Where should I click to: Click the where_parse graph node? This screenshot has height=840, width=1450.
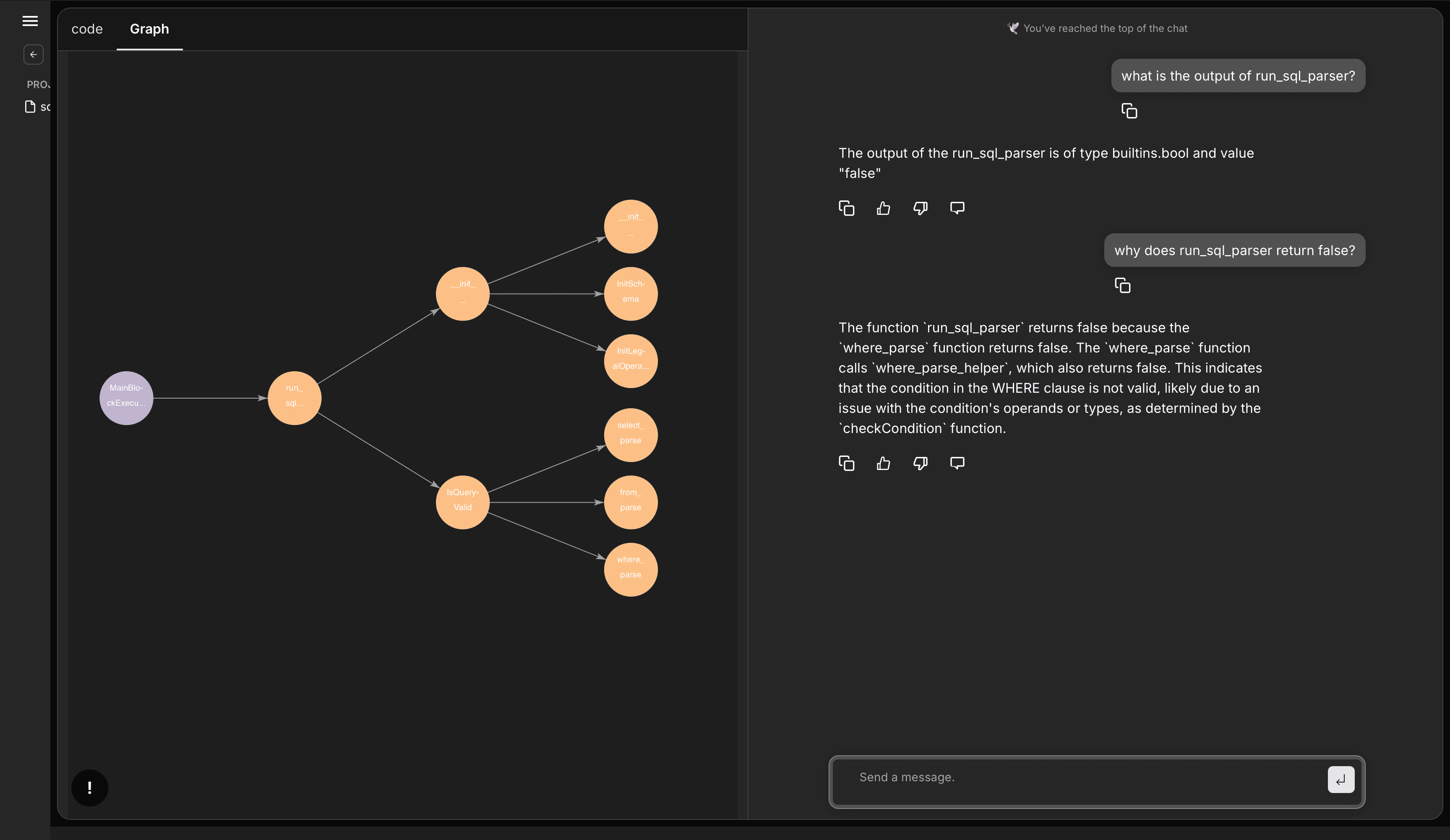pyautogui.click(x=630, y=570)
